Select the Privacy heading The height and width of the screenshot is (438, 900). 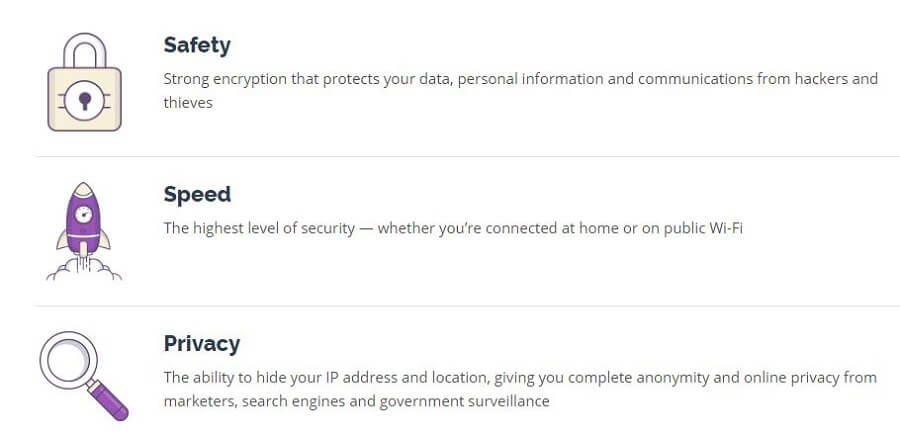point(201,344)
